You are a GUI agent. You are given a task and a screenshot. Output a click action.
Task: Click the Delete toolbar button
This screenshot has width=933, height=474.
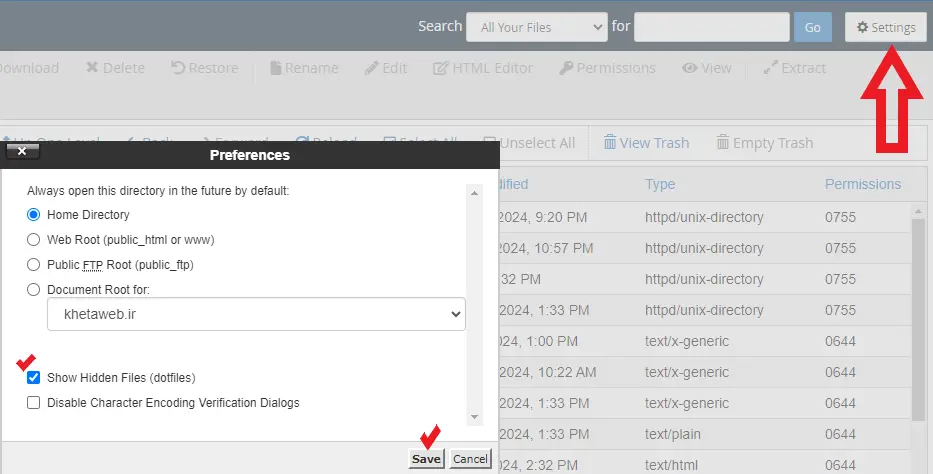[x=115, y=68]
